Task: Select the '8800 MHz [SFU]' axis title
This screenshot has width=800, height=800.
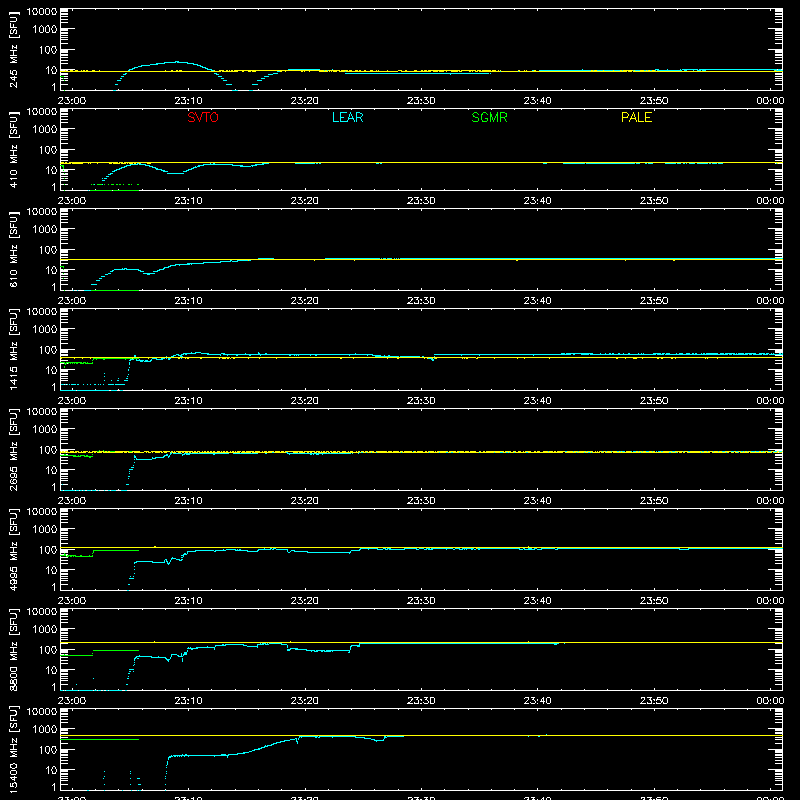Action: 14,649
